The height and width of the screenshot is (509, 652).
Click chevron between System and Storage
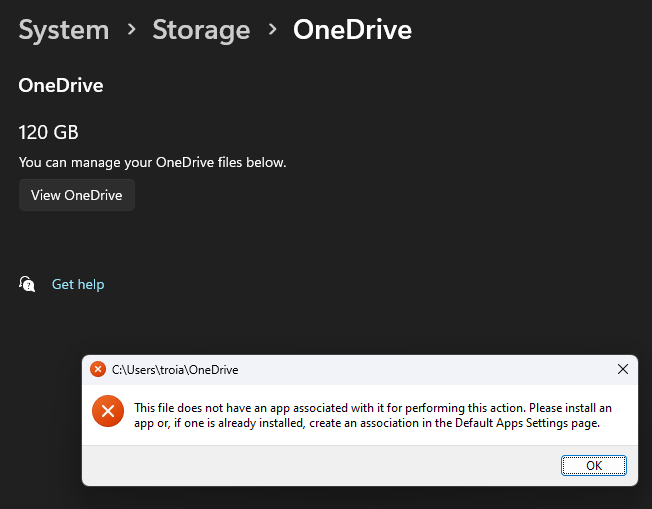click(x=131, y=31)
